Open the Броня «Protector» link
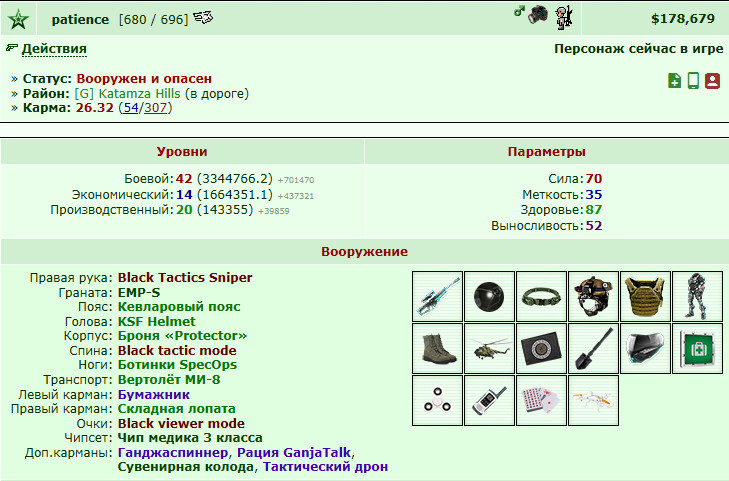 coord(182,336)
